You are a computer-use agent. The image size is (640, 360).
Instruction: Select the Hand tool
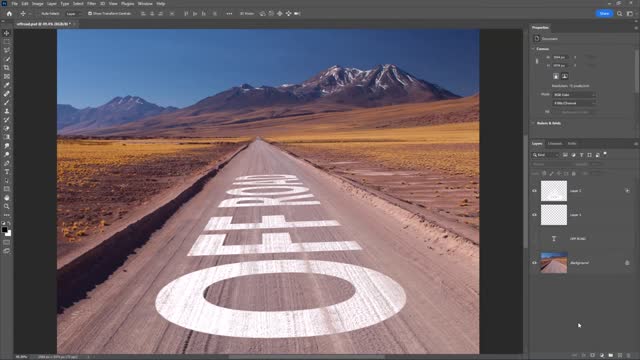pyautogui.click(x=7, y=198)
